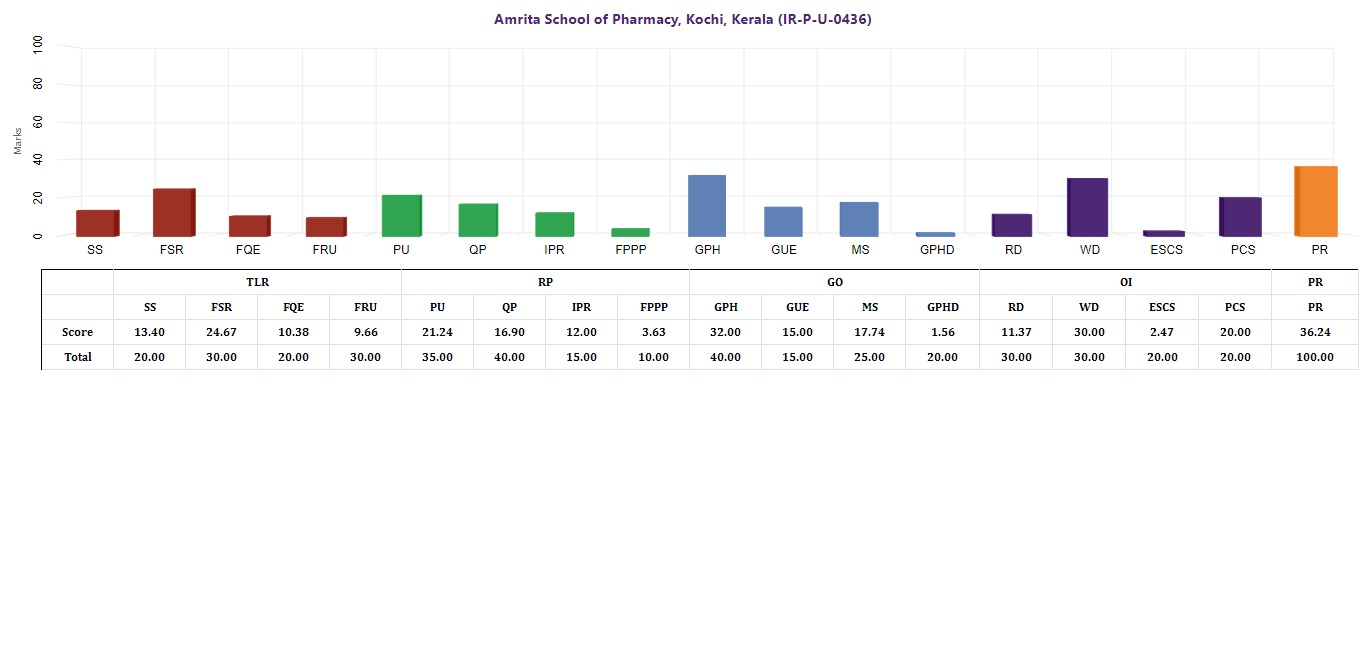
Task: Click the QP score 16.90 cell
Action: (509, 332)
